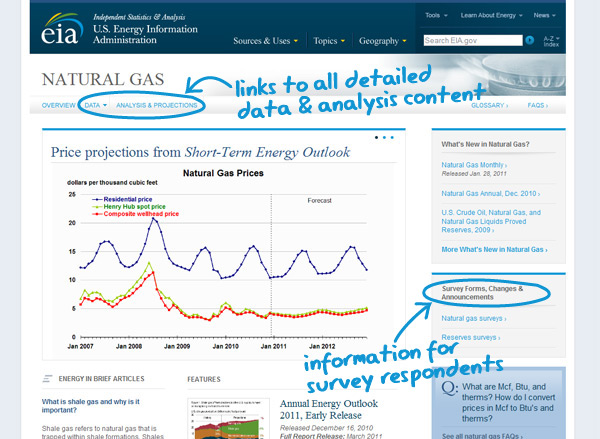
Task: Click inside the Search EIA.gov field
Action: [x=473, y=40]
